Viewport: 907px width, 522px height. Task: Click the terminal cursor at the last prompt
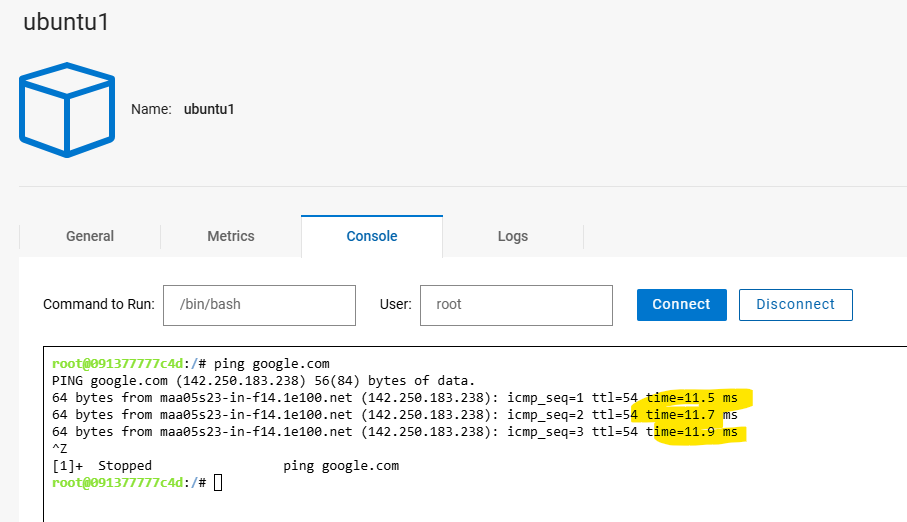(218, 484)
